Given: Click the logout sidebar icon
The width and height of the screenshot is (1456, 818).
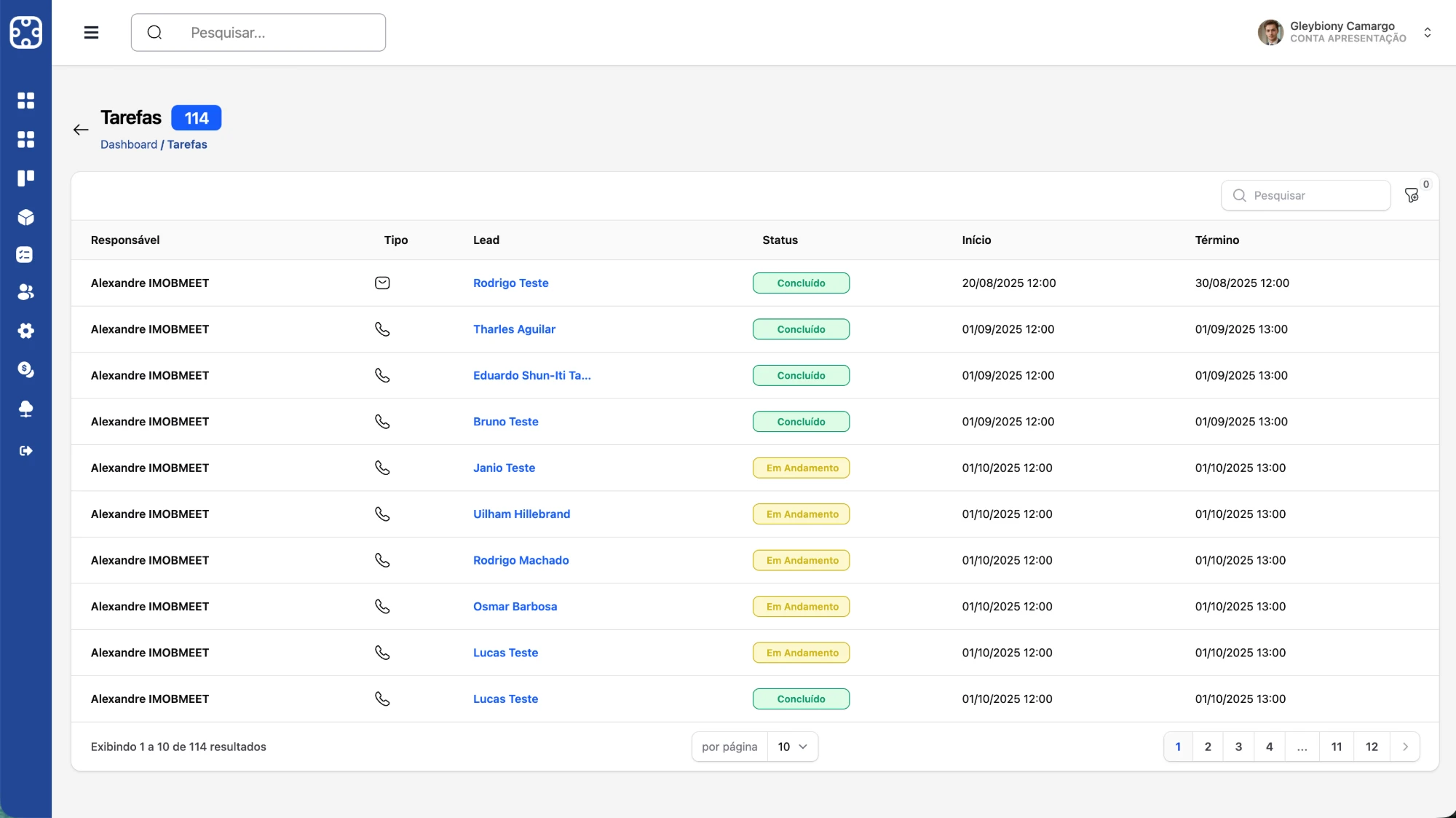Looking at the screenshot, I should point(25,451).
